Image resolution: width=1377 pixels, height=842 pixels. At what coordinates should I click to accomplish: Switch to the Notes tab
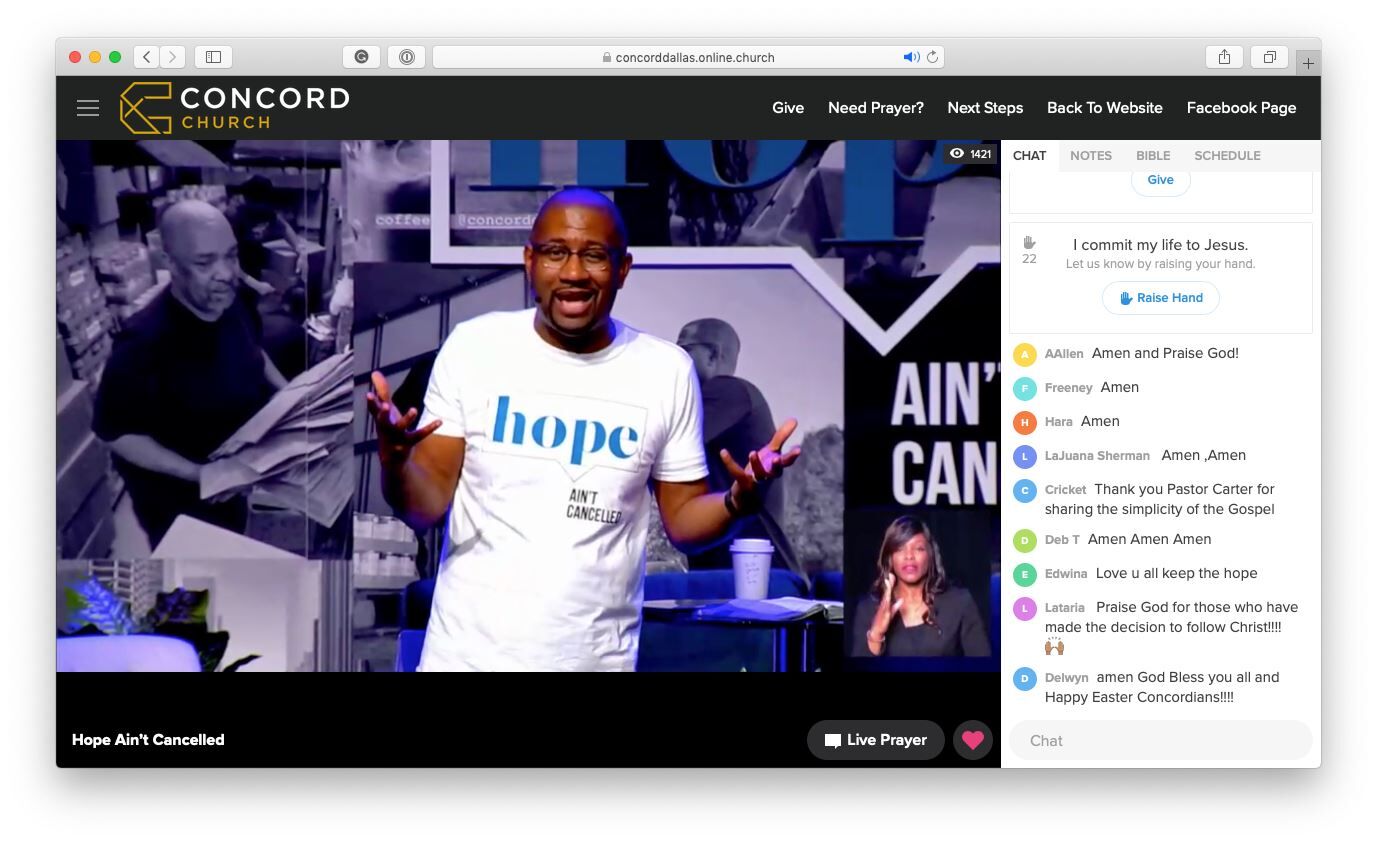tap(1090, 156)
